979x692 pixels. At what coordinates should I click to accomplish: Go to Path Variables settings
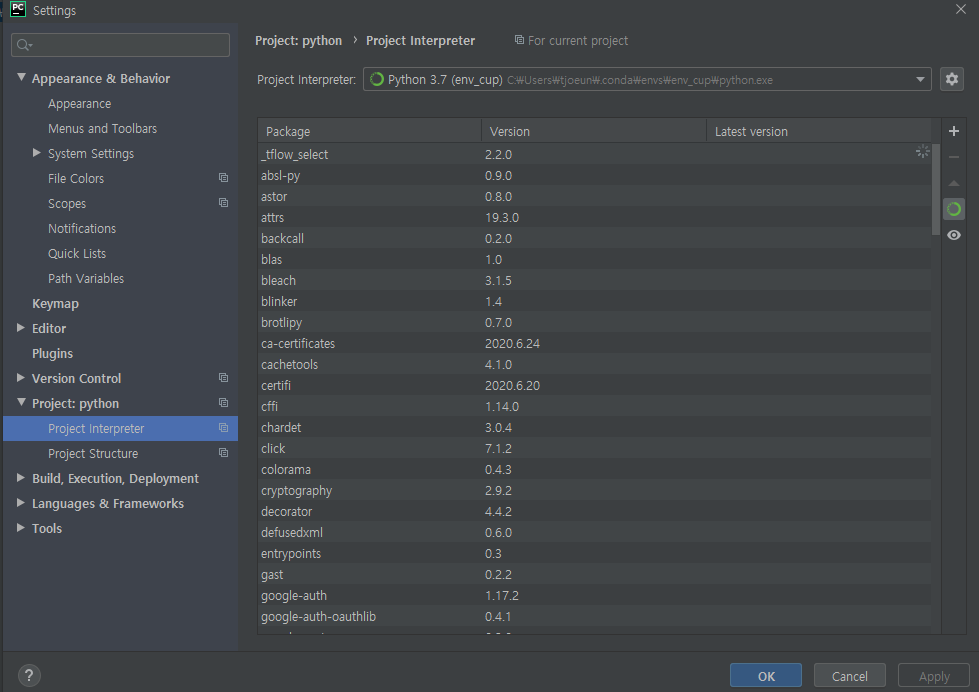point(86,279)
